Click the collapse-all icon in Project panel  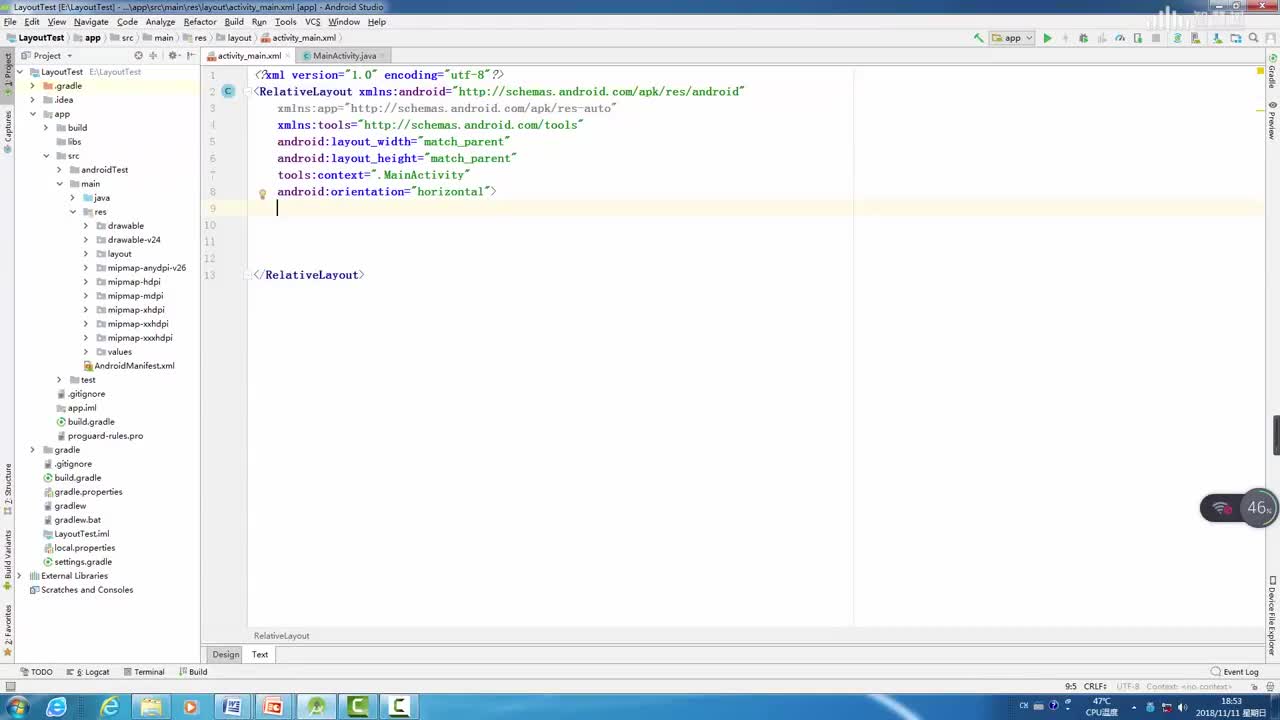point(153,55)
